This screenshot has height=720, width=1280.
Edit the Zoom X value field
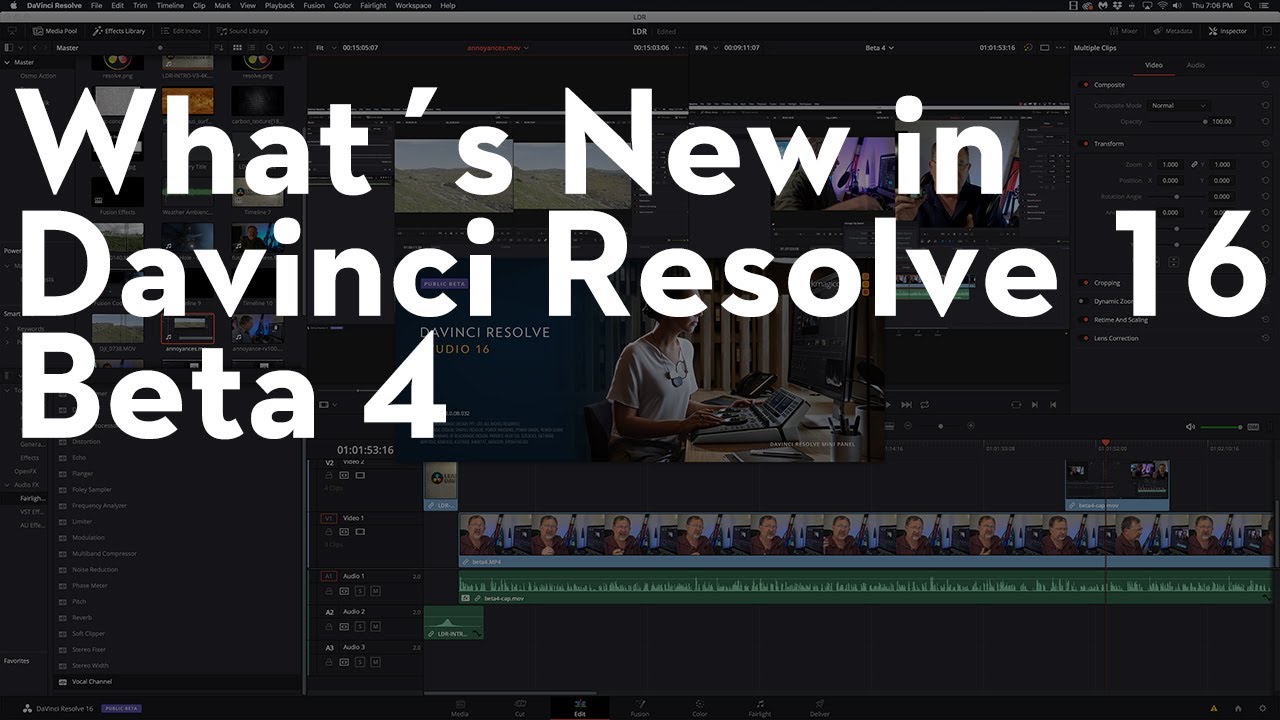coord(1170,164)
